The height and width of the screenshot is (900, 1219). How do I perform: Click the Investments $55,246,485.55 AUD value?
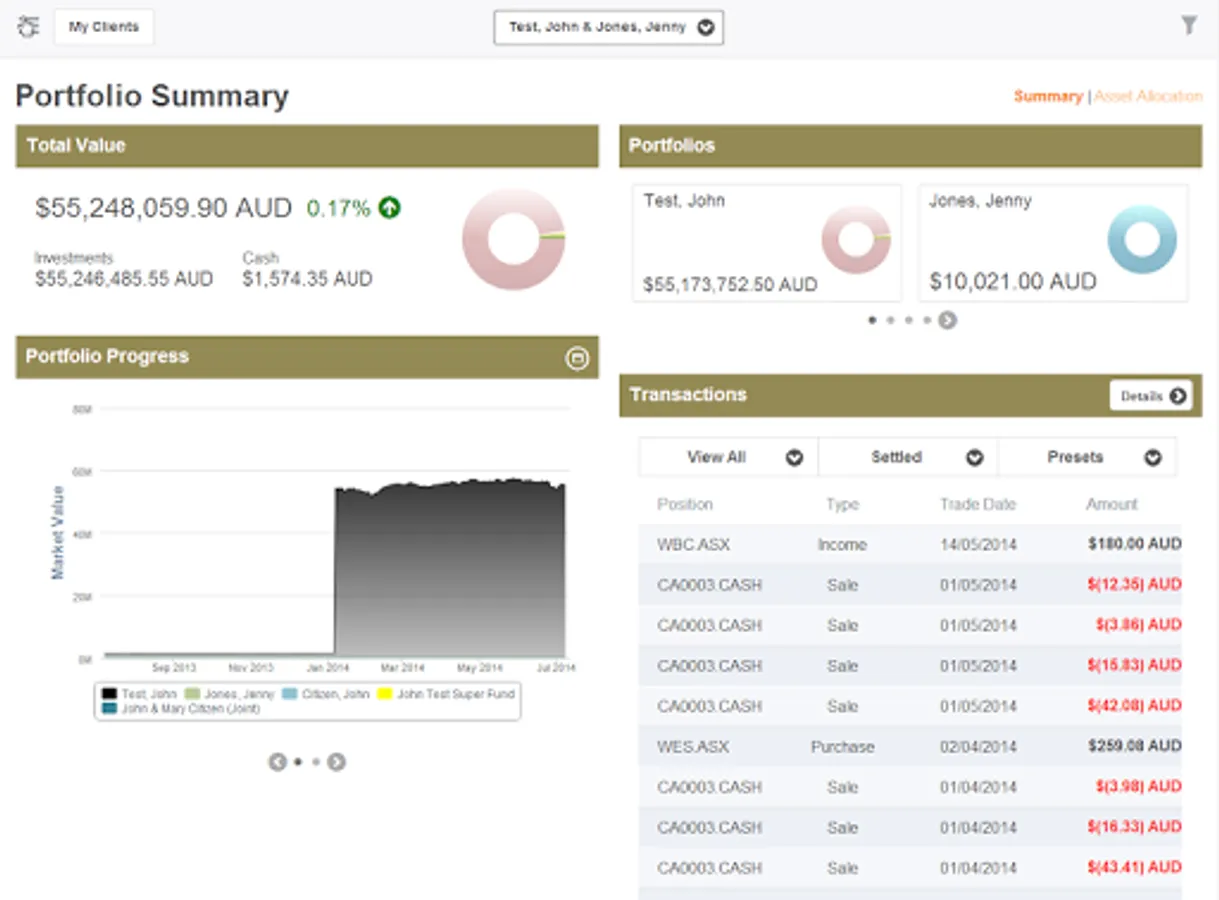124,280
